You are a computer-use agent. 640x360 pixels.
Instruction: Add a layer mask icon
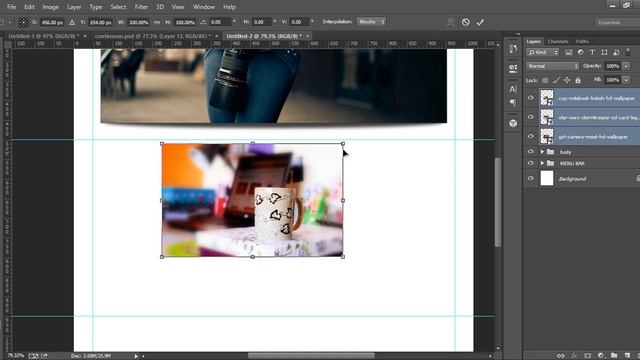(587, 356)
